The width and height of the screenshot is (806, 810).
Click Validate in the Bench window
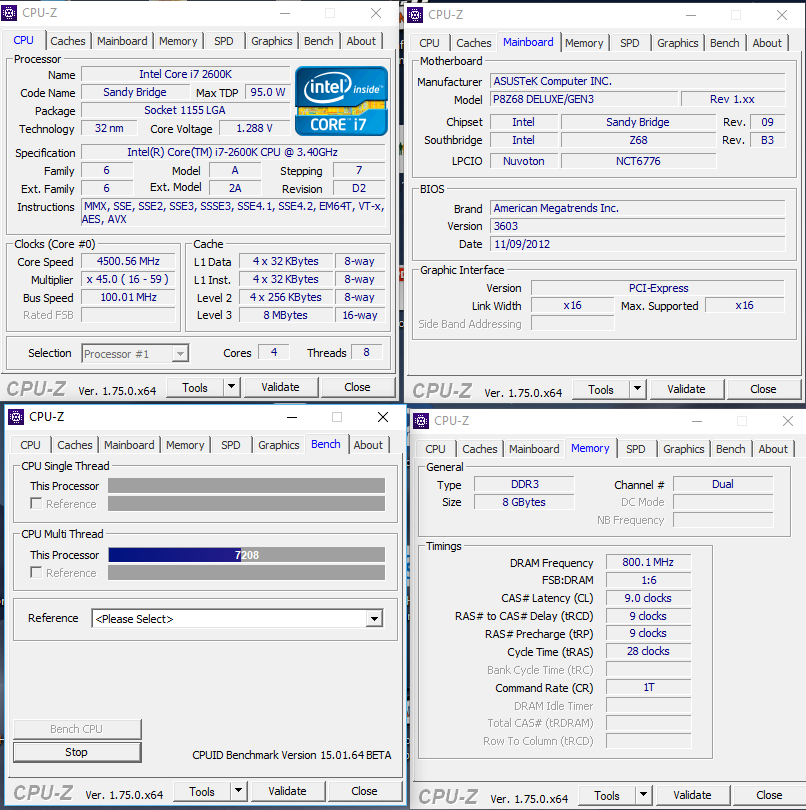click(x=287, y=791)
